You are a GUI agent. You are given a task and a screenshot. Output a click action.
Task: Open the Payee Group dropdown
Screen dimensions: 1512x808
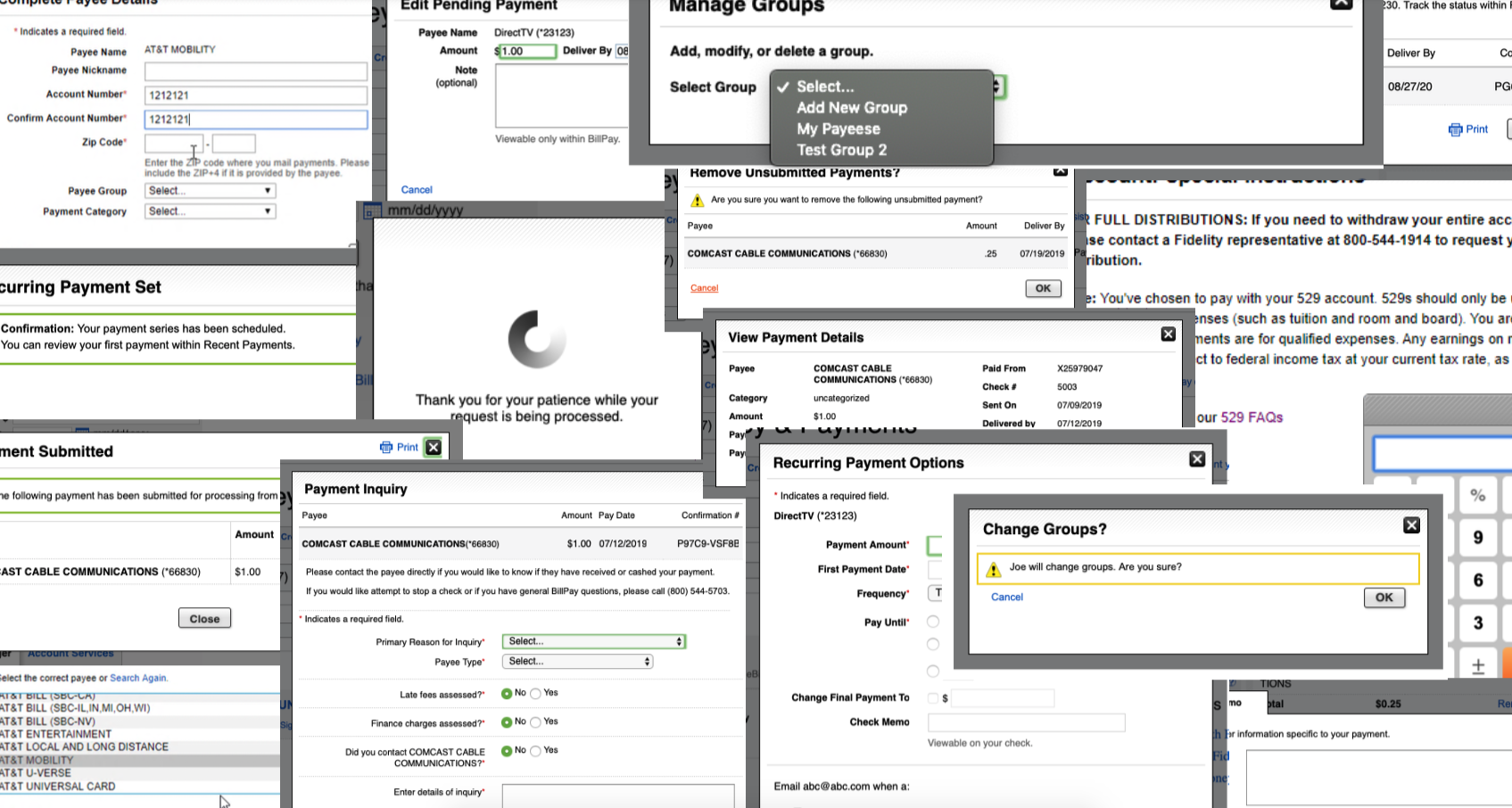coord(210,191)
